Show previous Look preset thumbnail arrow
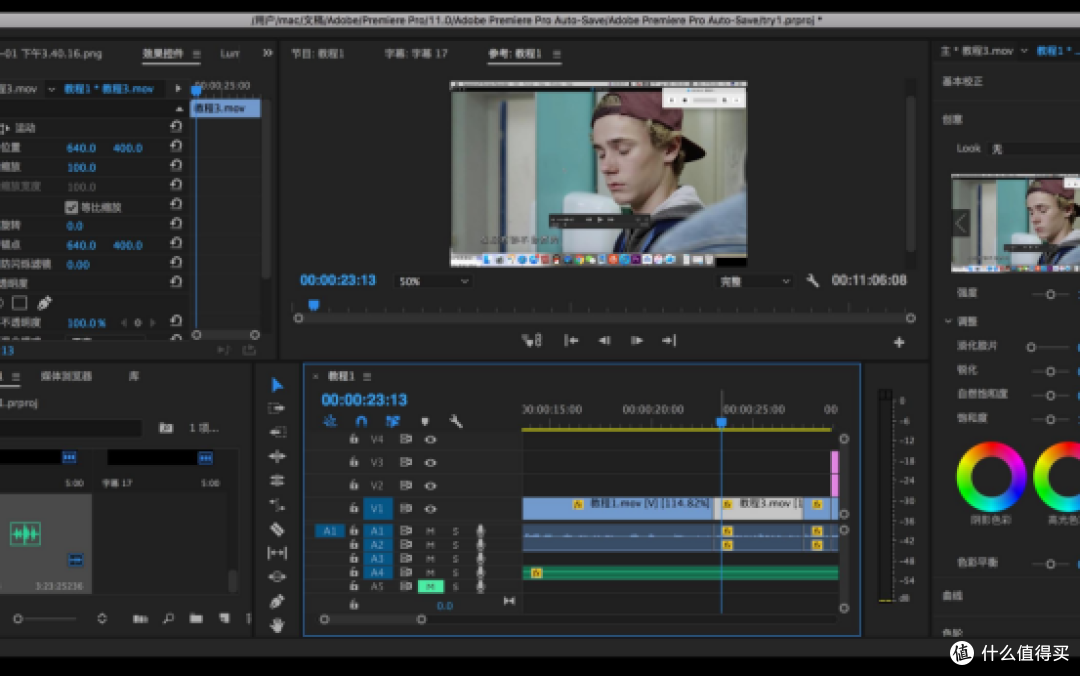1080x676 pixels. (961, 223)
